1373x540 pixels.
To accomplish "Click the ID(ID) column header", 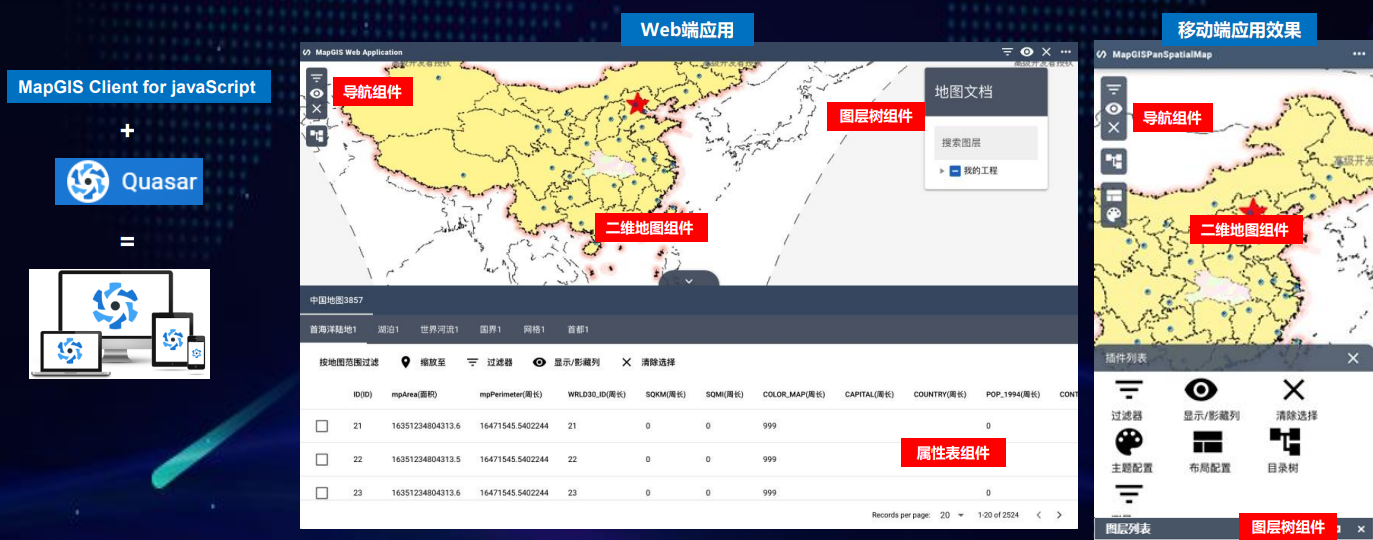I will point(363,395).
